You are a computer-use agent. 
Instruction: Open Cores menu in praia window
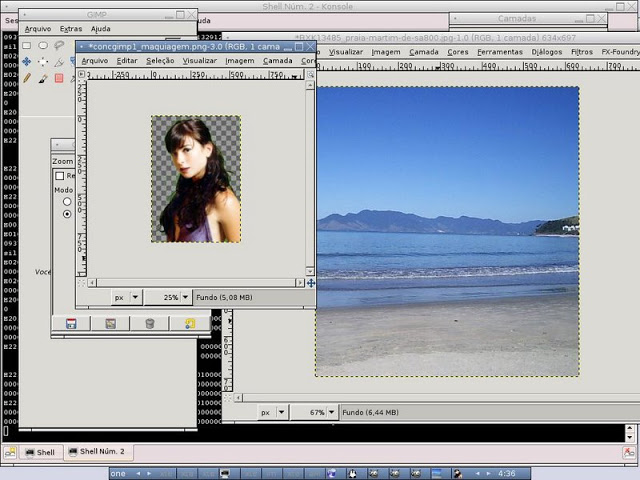458,52
